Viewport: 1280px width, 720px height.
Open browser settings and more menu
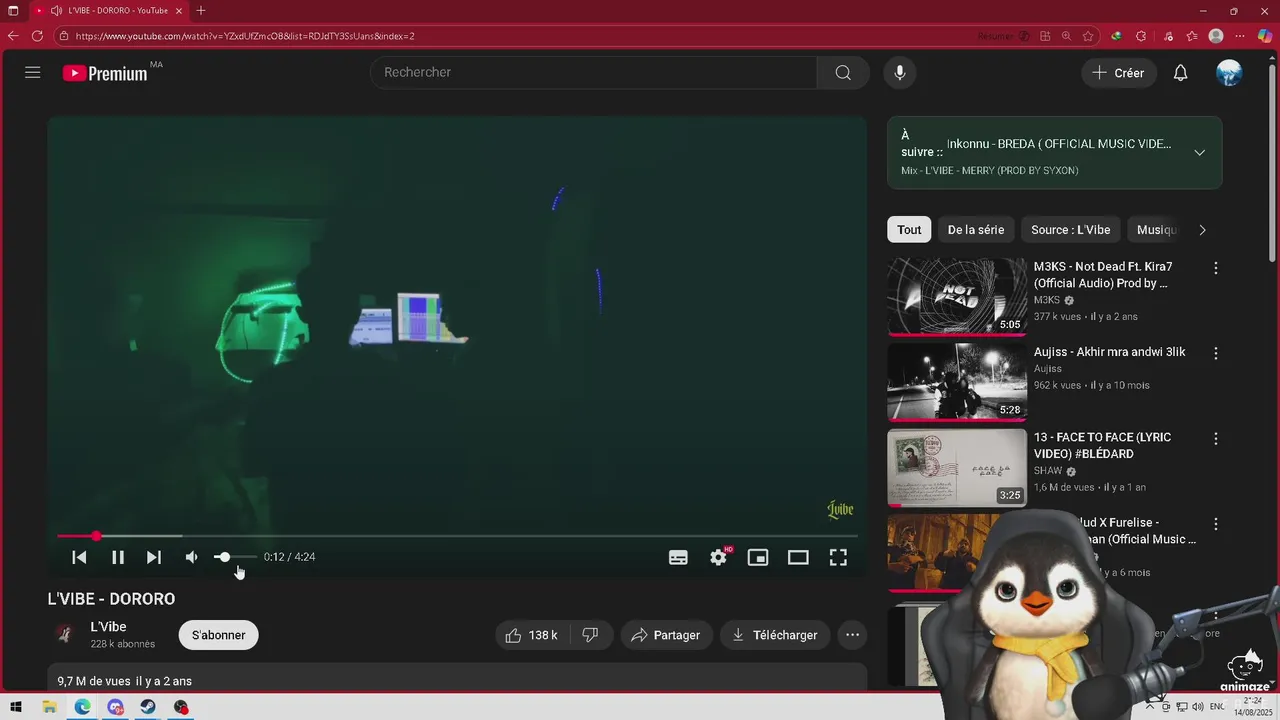pyautogui.click(x=1240, y=36)
